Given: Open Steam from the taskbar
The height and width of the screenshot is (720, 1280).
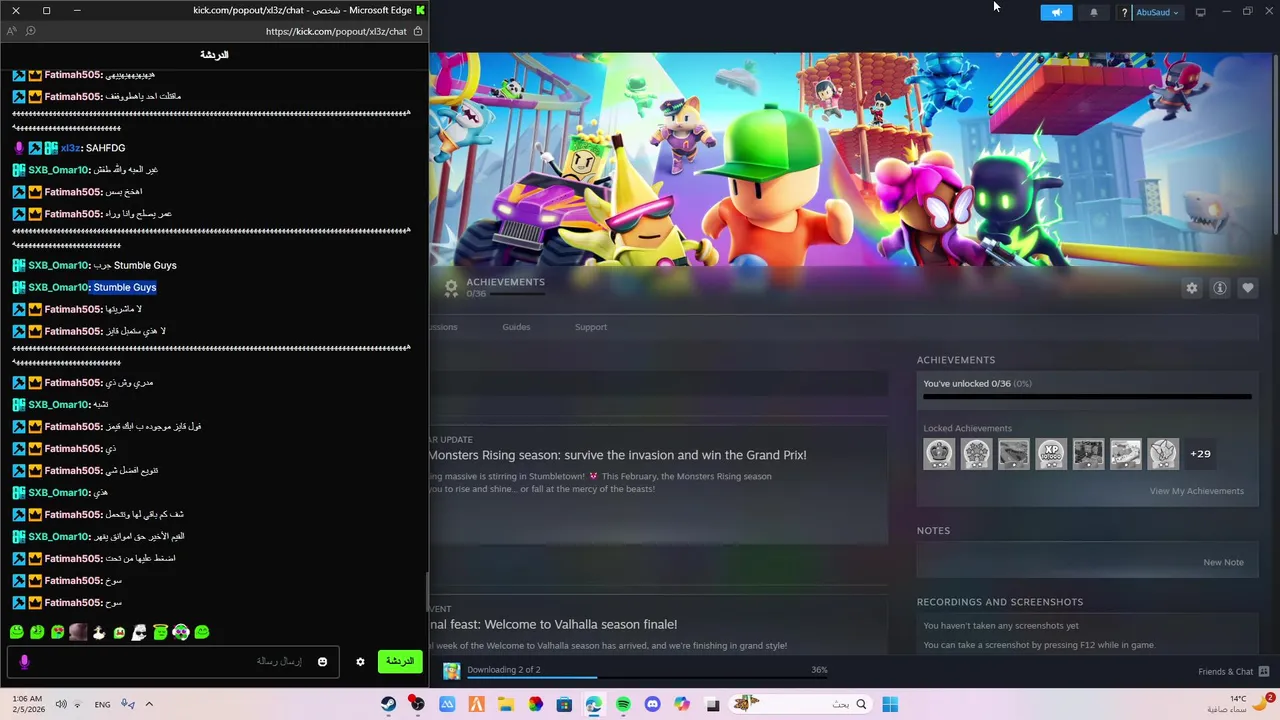Looking at the screenshot, I should coord(387,704).
